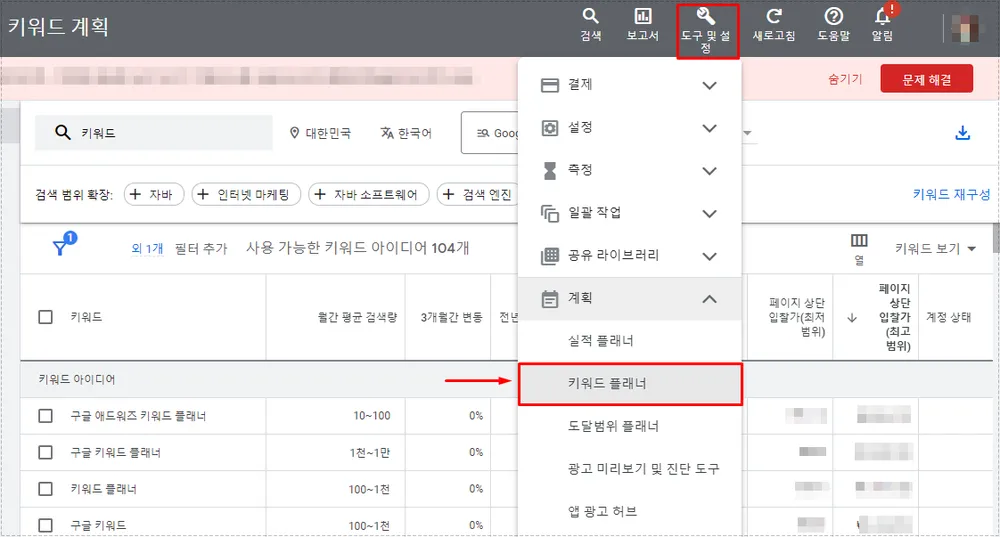The height and width of the screenshot is (537, 1000).
Task: Toggle the select-all checkbox in header row
Action: click(x=45, y=317)
